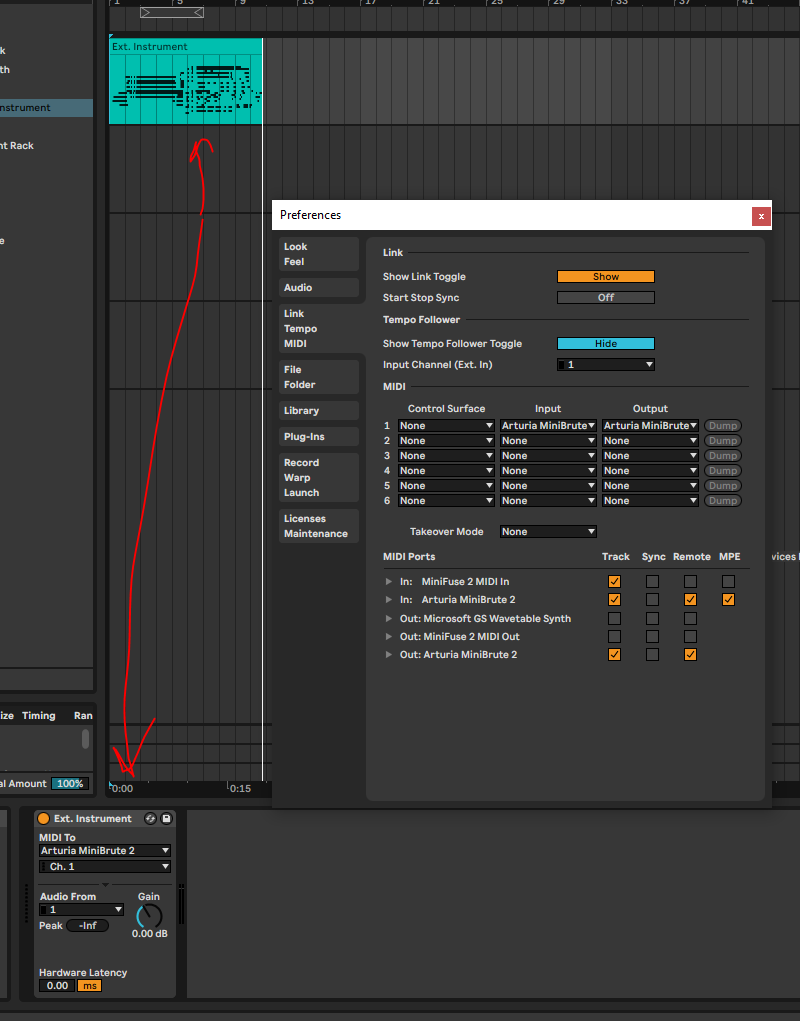Image resolution: width=800 pixels, height=1021 pixels.
Task: Toggle MPE for In: MiniFuse 2 MIDI In
Action: pyautogui.click(x=728, y=581)
